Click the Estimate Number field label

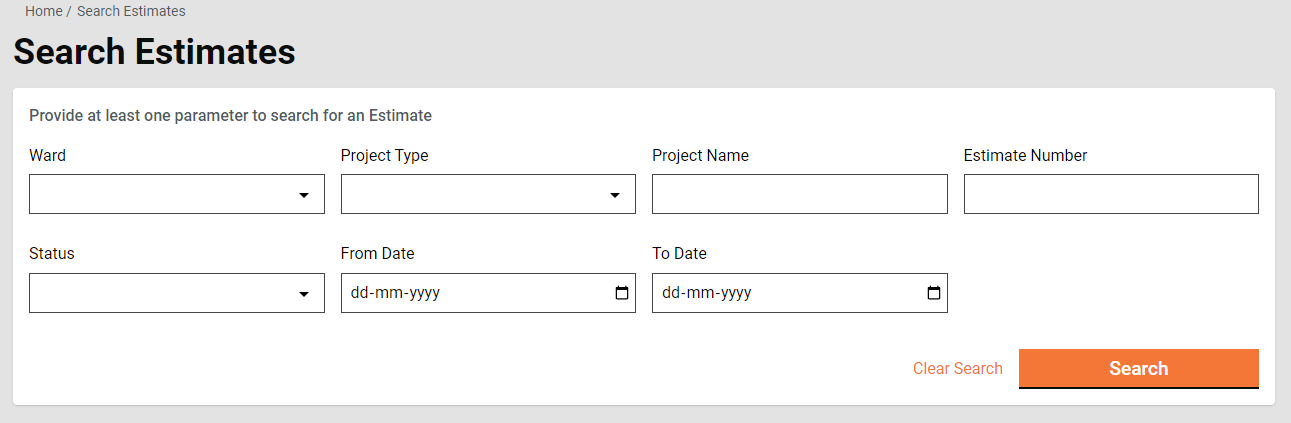pyautogui.click(x=1025, y=155)
